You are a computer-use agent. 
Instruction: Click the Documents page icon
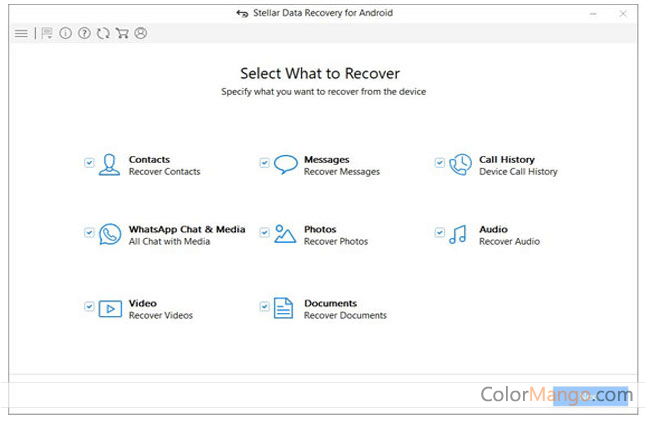(283, 308)
